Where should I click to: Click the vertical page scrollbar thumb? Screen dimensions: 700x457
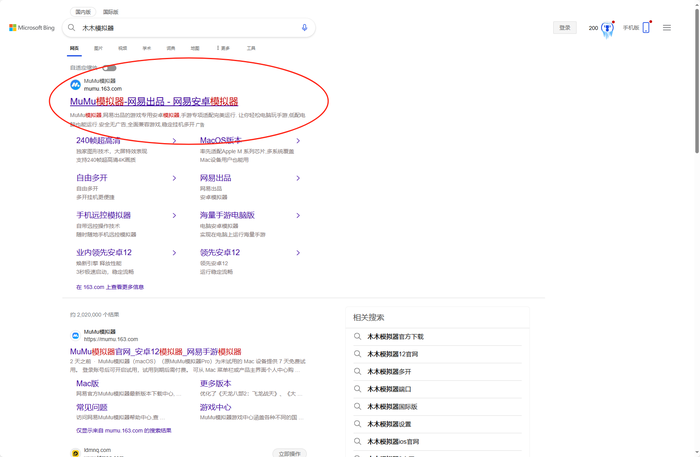coord(697,80)
